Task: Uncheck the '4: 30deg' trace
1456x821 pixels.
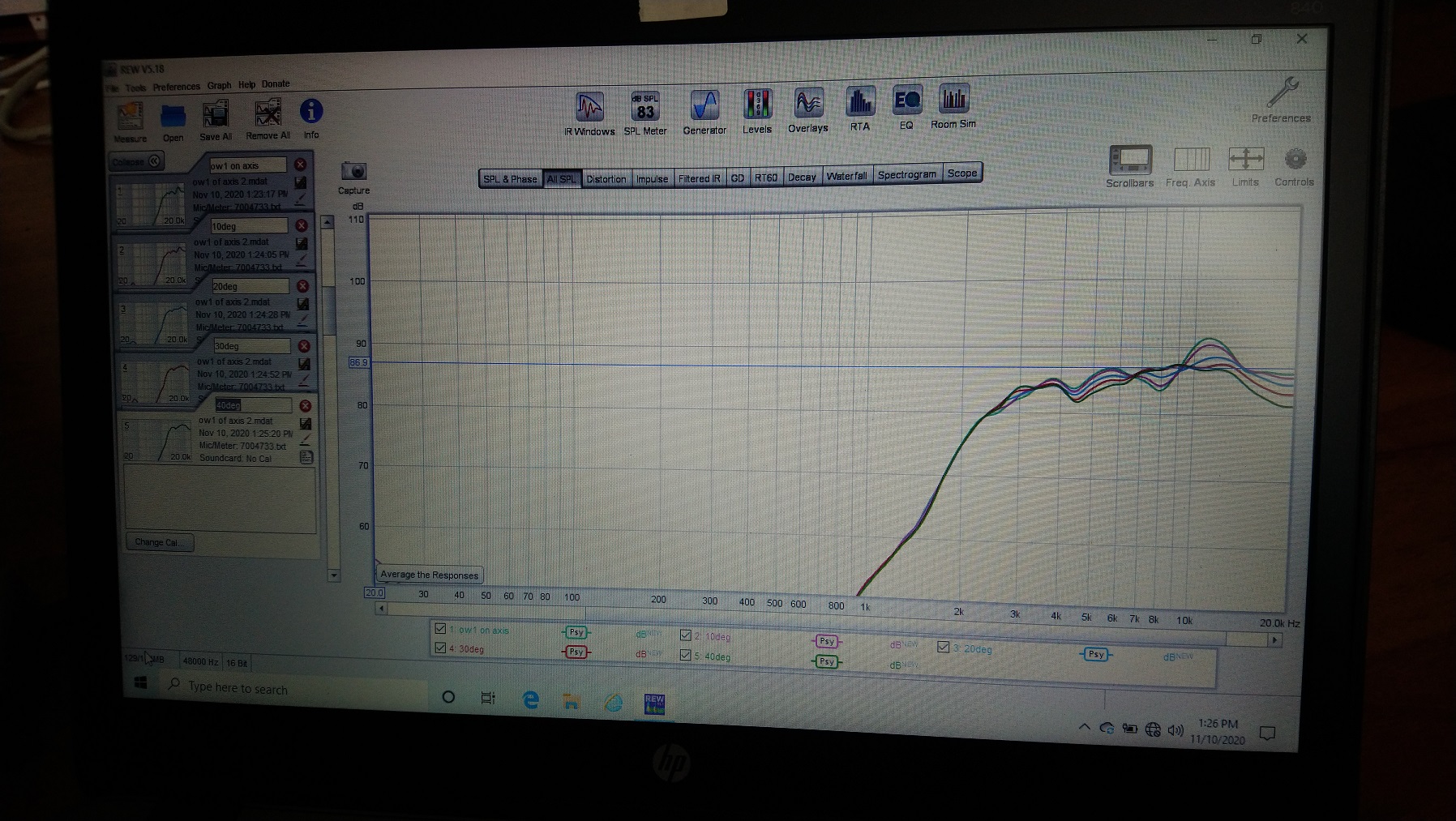Action: tap(440, 648)
